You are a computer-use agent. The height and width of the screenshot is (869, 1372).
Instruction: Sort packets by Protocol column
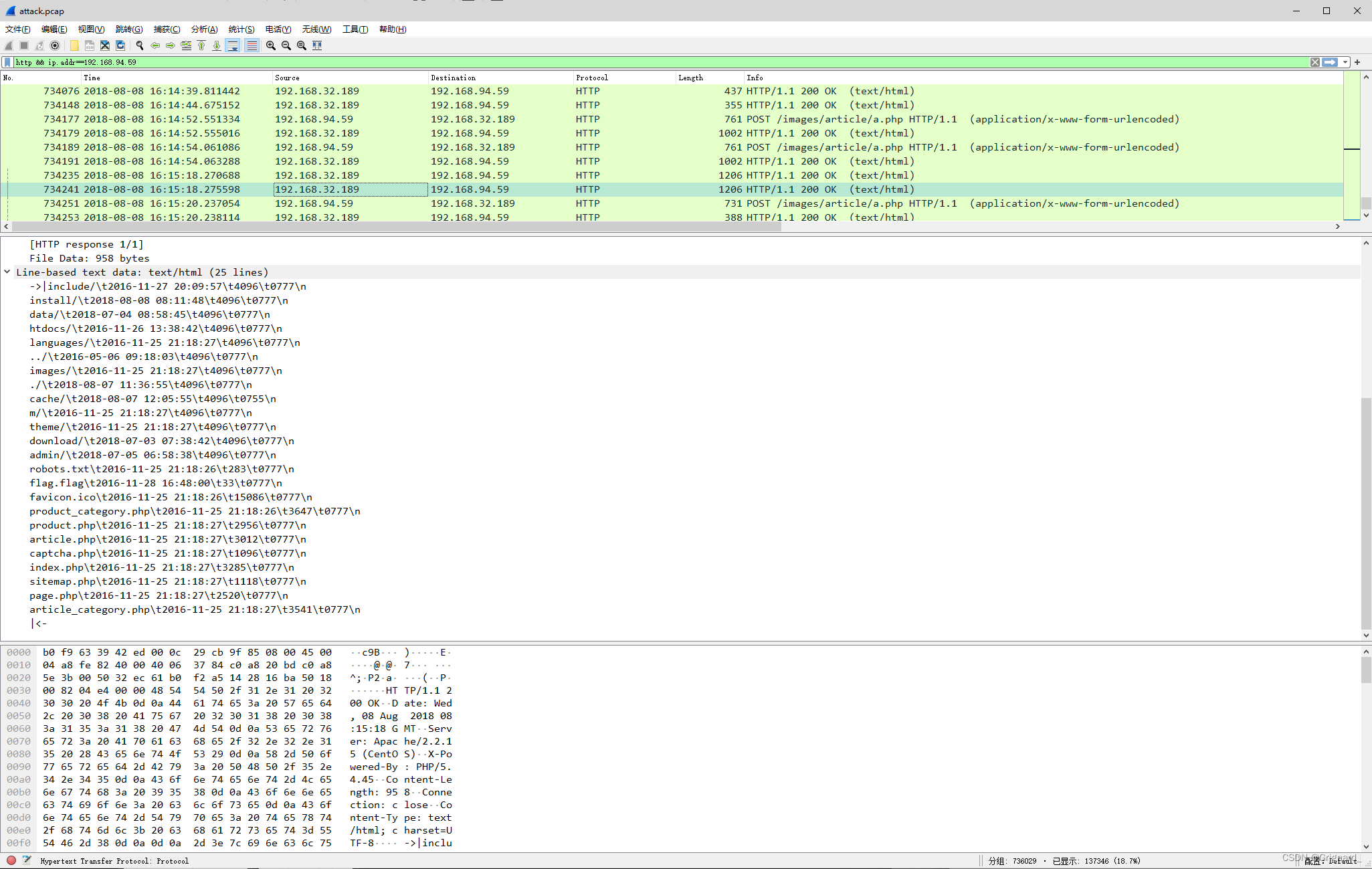(624, 78)
